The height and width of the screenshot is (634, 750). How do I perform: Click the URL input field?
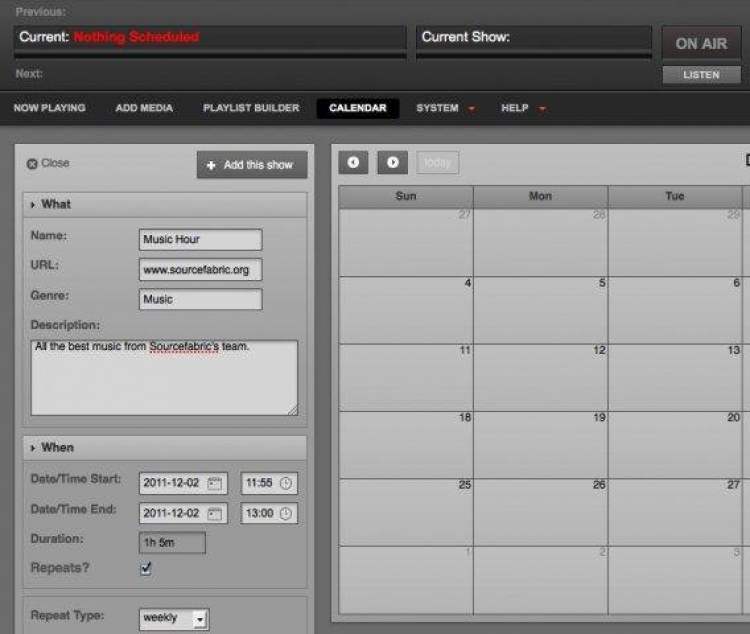200,270
